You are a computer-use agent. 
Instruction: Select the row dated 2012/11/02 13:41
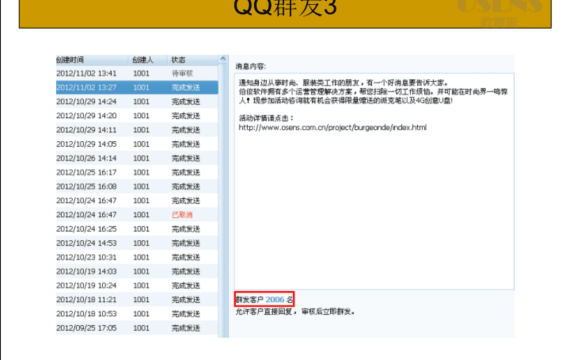pyautogui.click(x=137, y=73)
